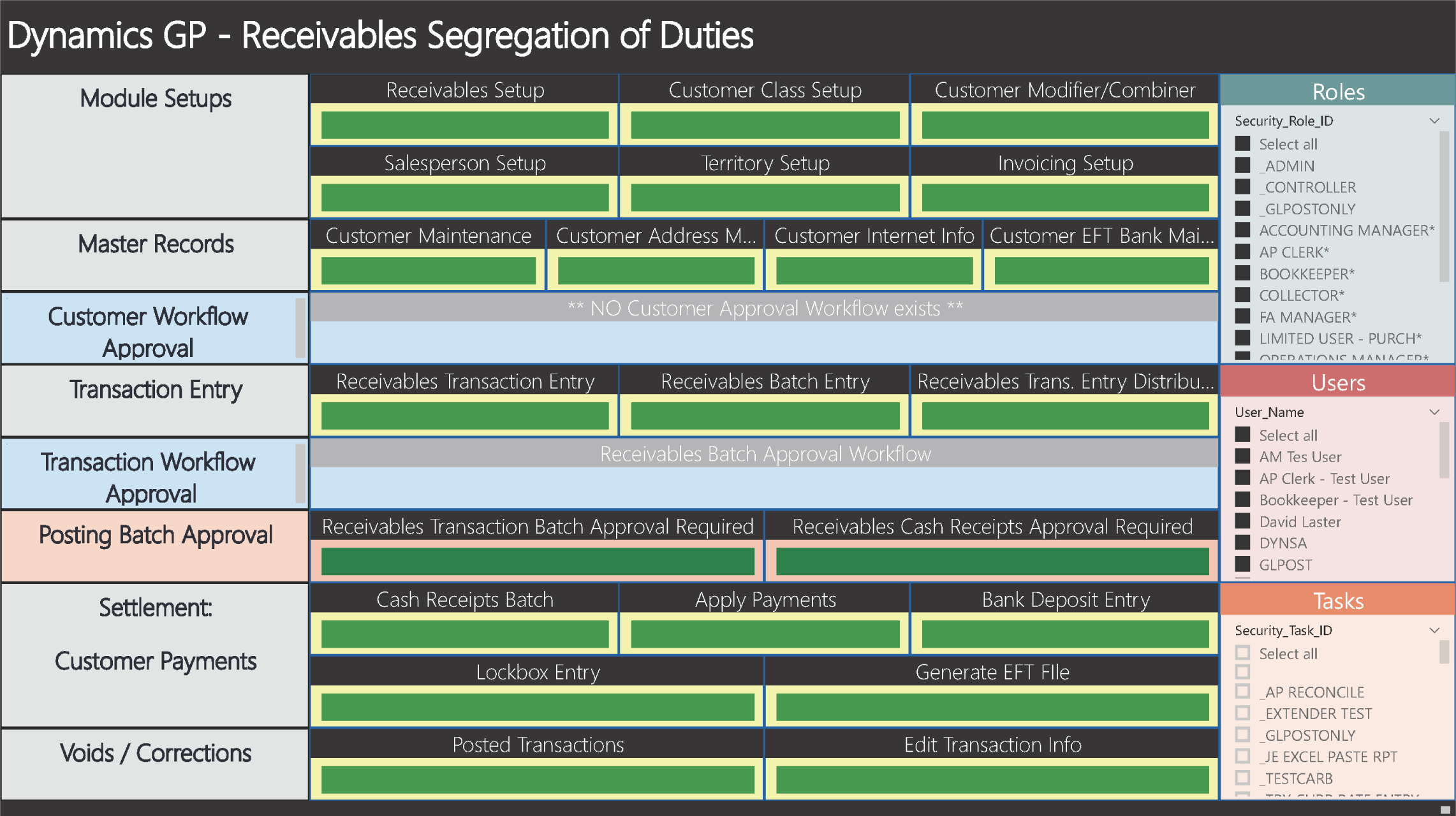This screenshot has width=1456, height=816.
Task: Click the Receivables Setup green bar
Action: pyautogui.click(x=465, y=125)
